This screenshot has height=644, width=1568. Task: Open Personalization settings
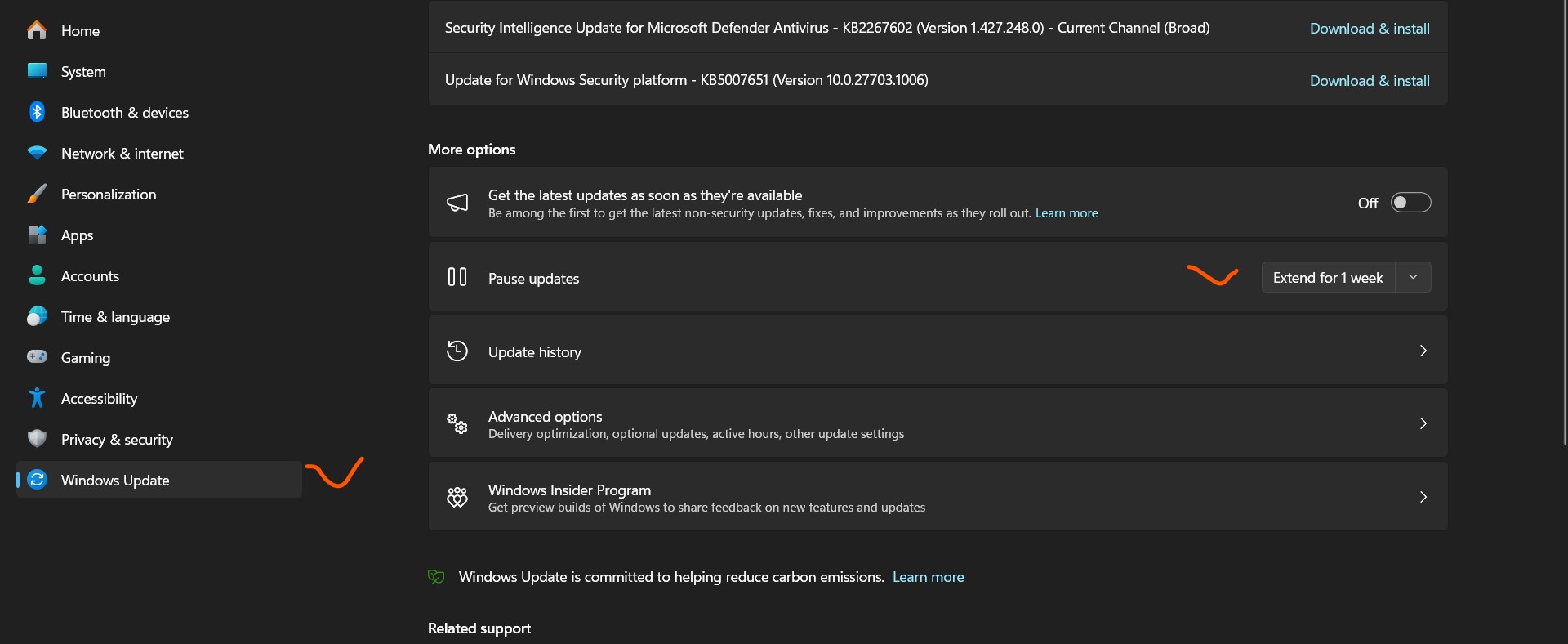[x=159, y=194]
